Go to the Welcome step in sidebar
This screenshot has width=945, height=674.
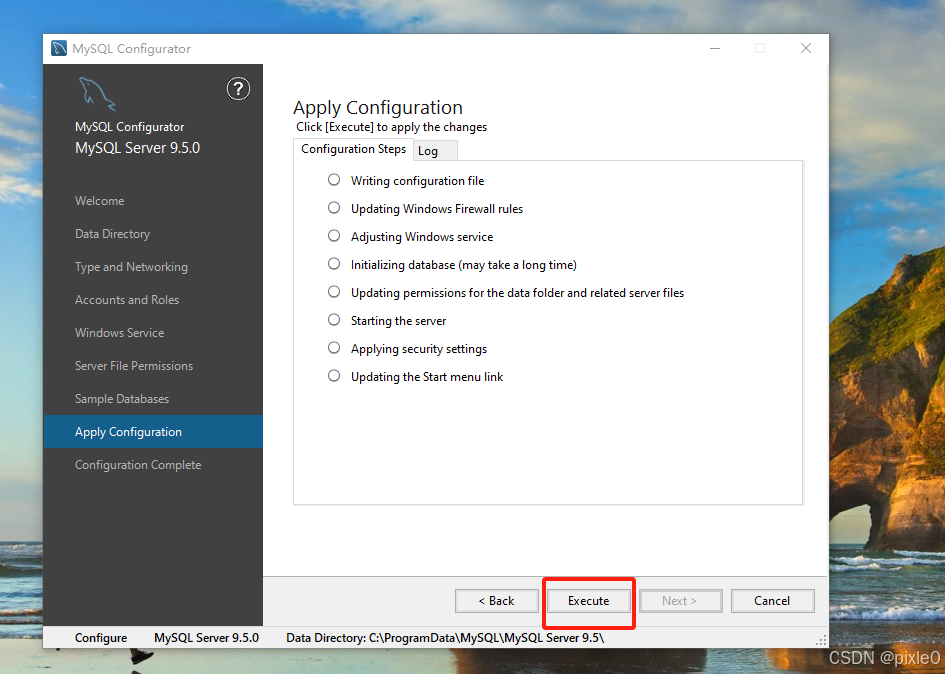pos(99,201)
